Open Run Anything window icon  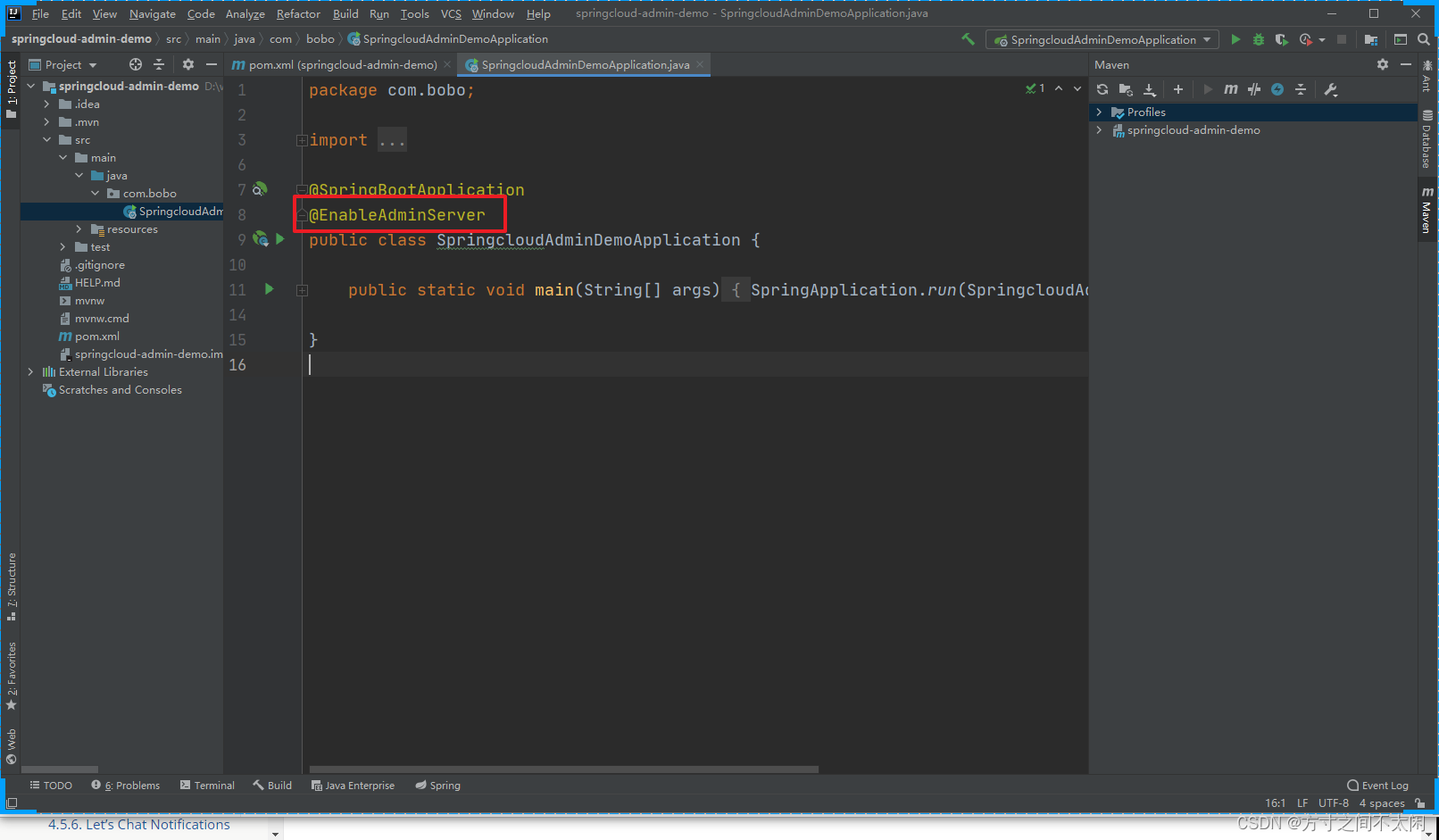click(x=1401, y=39)
